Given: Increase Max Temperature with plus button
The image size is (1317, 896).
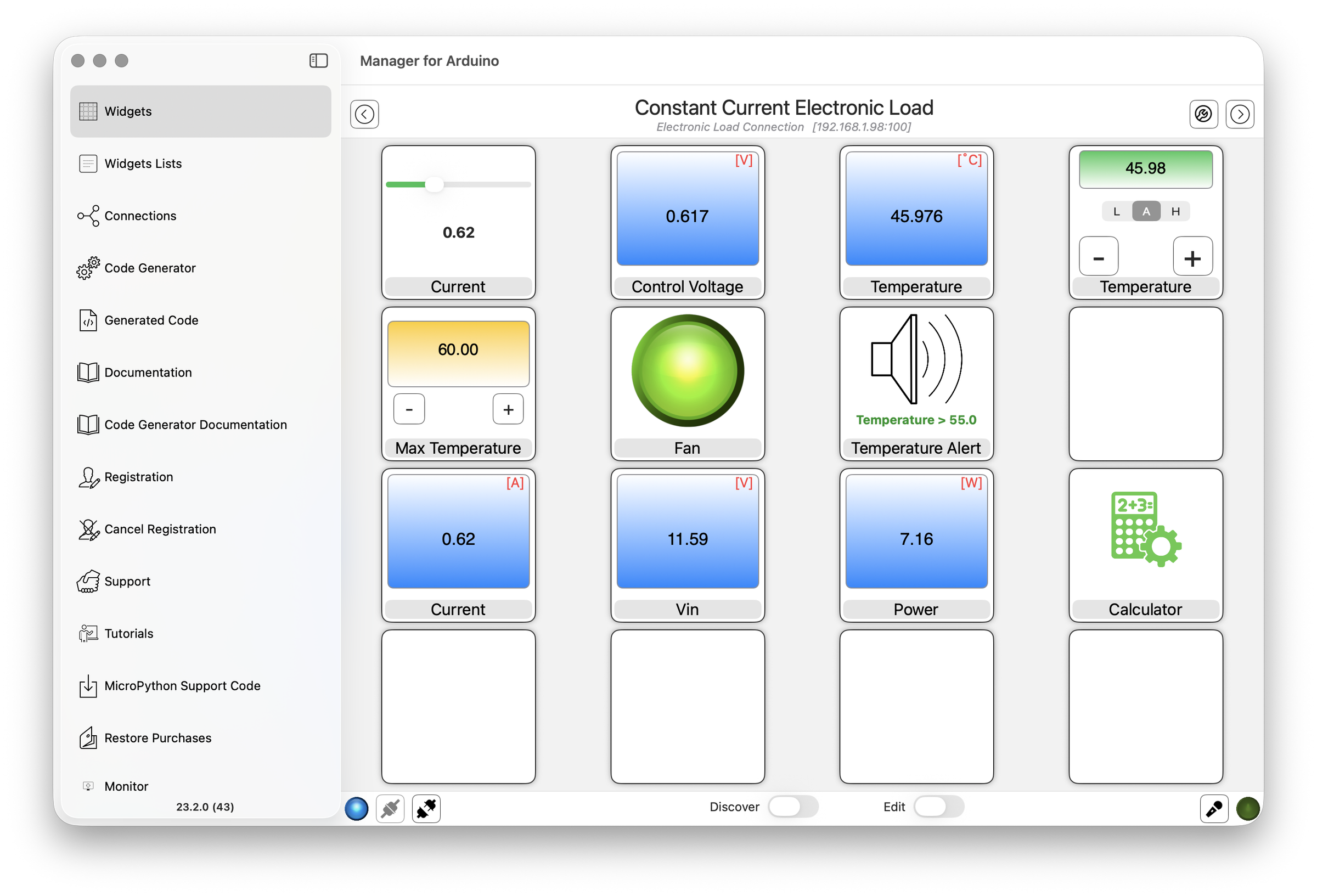Looking at the screenshot, I should [x=508, y=409].
